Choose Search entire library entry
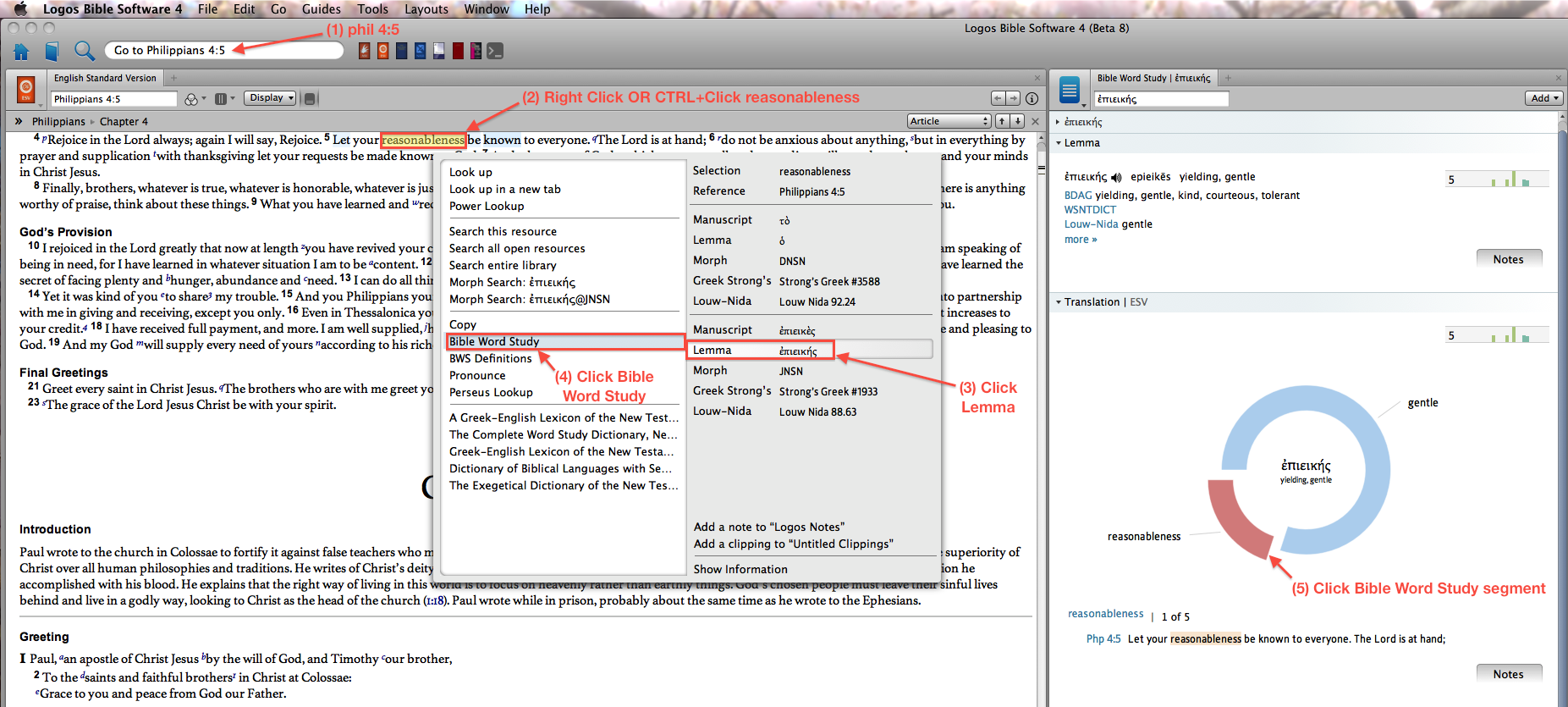Screen dimensions: 1568x707 point(503,265)
